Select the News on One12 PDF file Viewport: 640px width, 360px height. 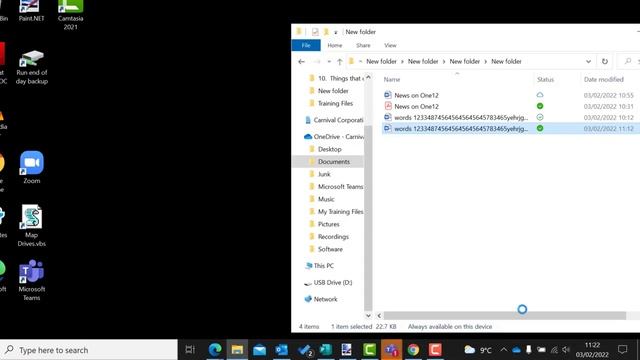416,106
